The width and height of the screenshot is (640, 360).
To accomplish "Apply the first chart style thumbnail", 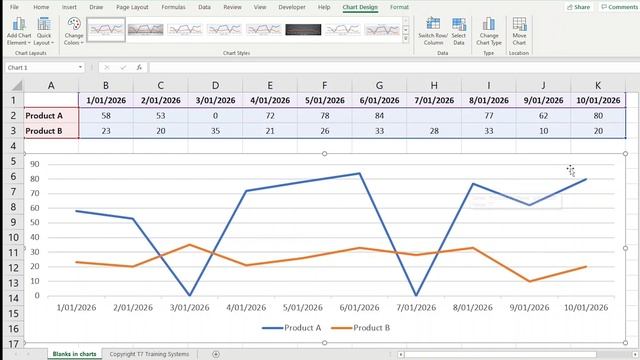I will [106, 29].
